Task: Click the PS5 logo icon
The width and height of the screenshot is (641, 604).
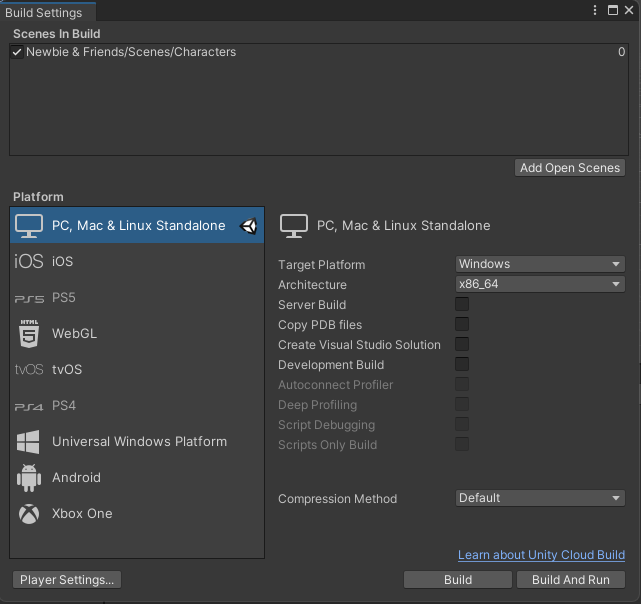Action: pos(29,299)
